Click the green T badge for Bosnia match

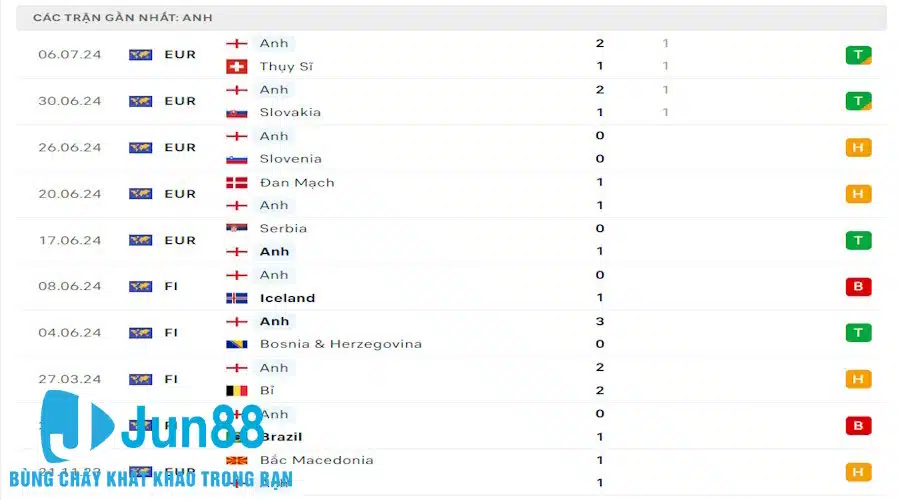pos(858,333)
